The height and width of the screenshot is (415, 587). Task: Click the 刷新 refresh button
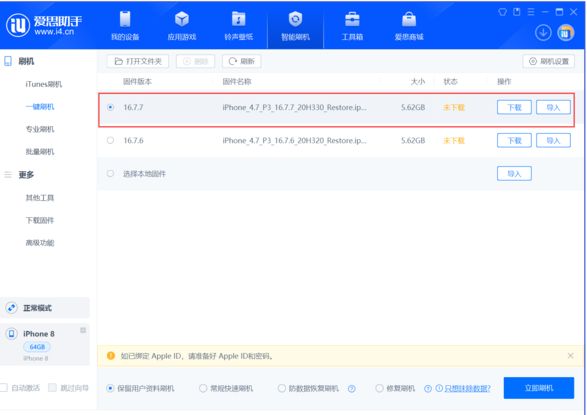click(x=241, y=61)
